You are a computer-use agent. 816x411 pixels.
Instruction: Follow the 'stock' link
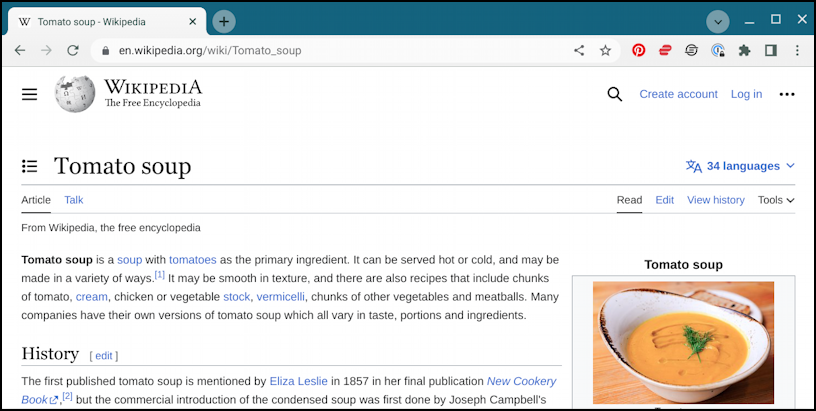pos(237,297)
